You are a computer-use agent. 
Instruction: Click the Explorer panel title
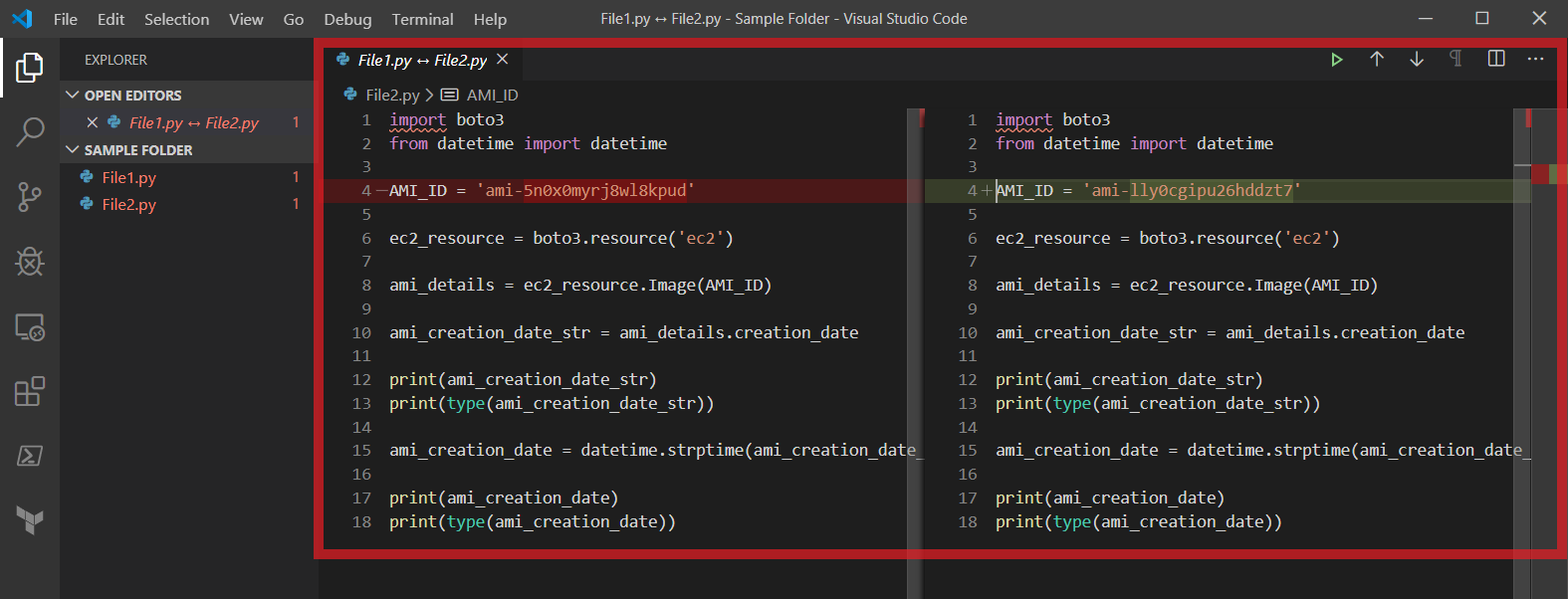pyautogui.click(x=115, y=60)
